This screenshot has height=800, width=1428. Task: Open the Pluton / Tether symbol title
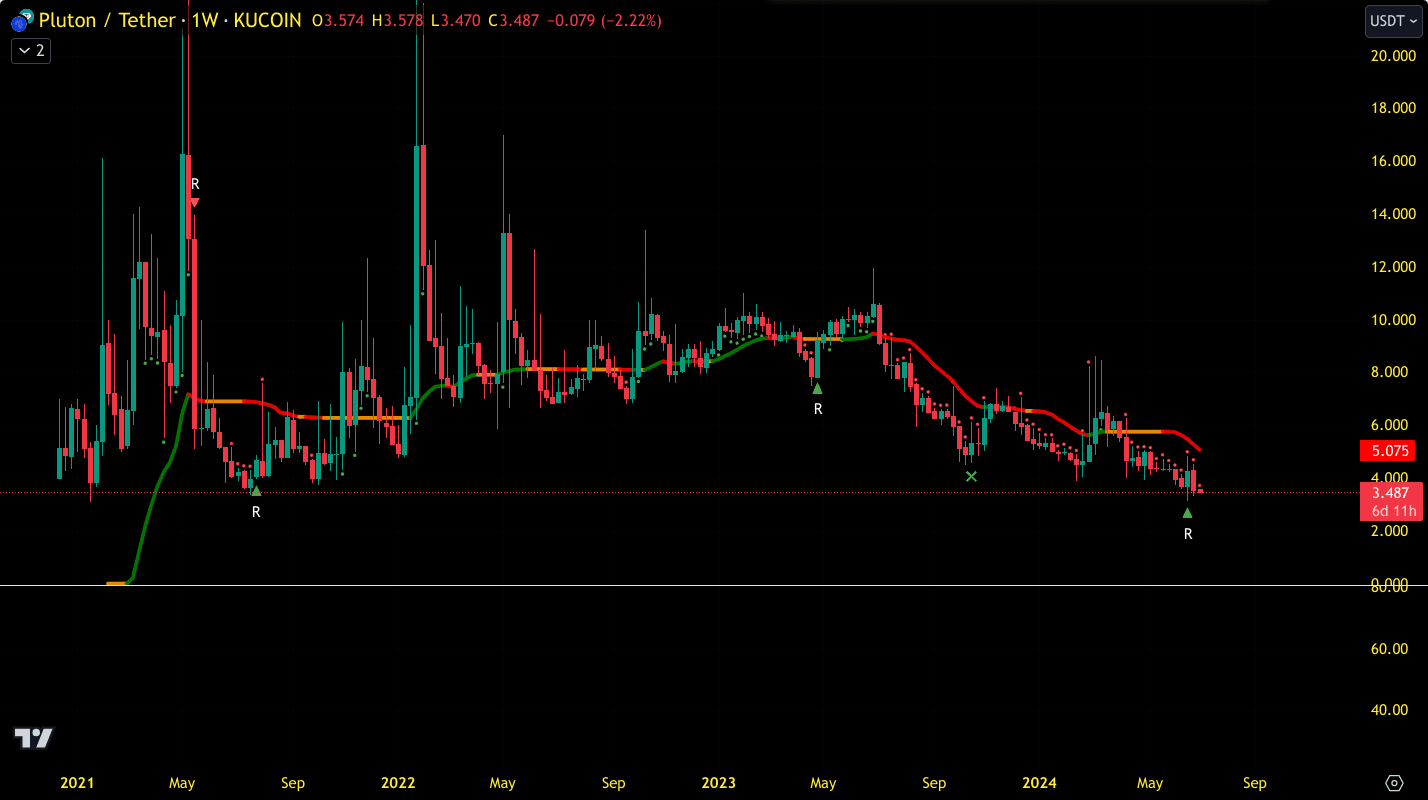(107, 20)
